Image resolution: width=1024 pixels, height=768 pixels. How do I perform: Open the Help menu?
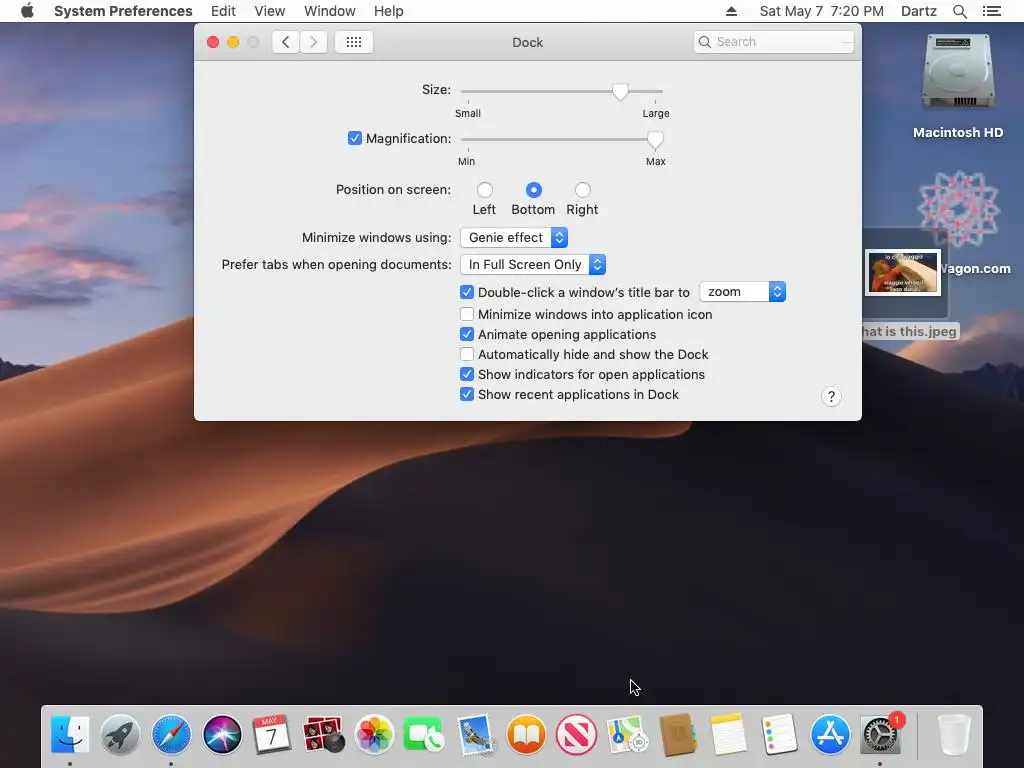point(389,11)
